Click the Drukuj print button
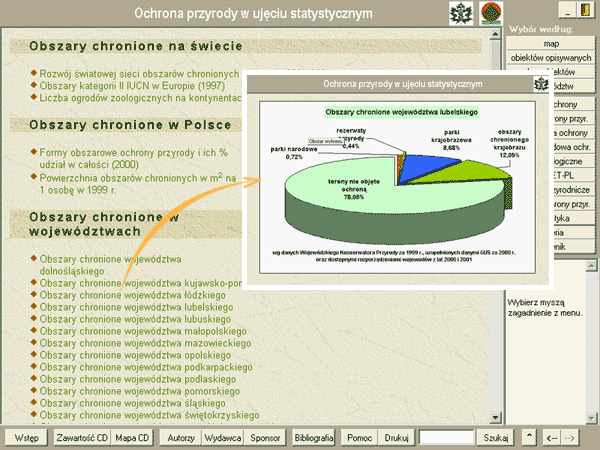 pos(397,438)
